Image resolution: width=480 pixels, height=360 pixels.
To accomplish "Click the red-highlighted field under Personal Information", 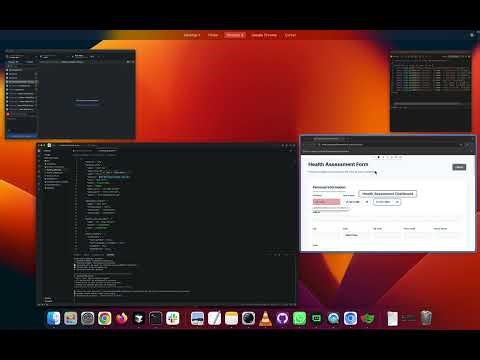I will click(x=326, y=202).
